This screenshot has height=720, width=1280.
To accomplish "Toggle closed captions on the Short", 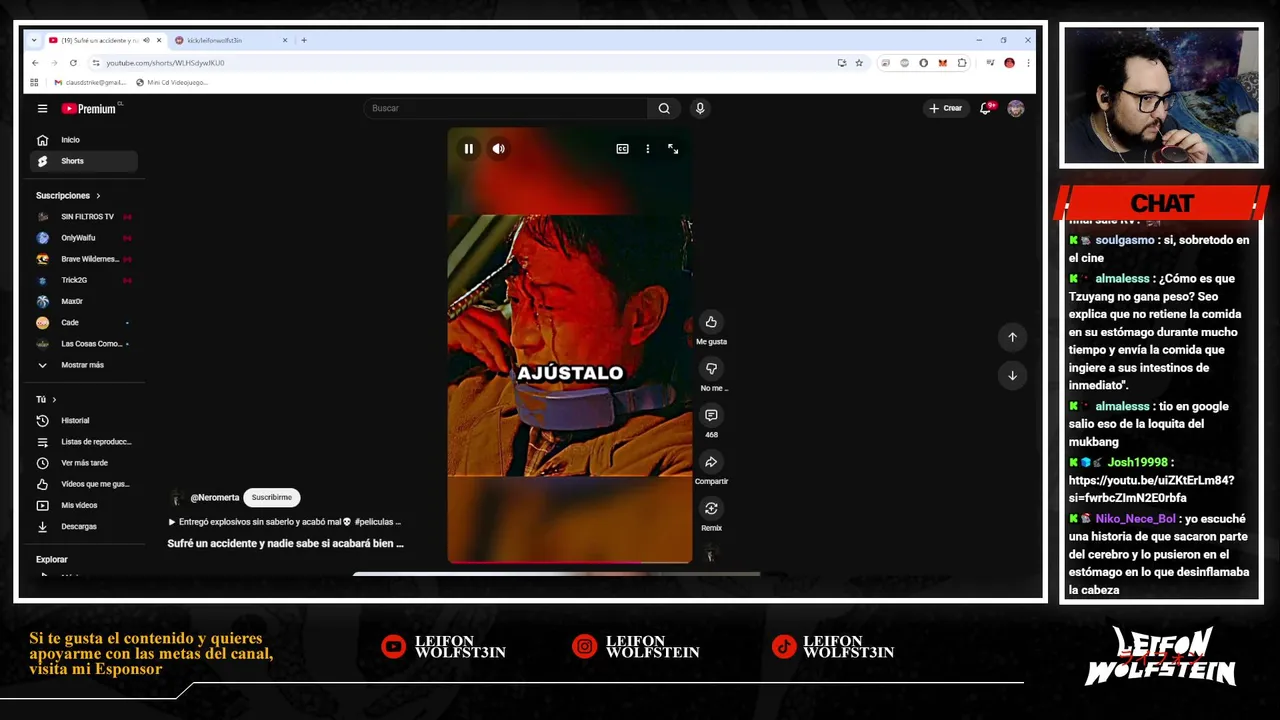I will (x=622, y=149).
